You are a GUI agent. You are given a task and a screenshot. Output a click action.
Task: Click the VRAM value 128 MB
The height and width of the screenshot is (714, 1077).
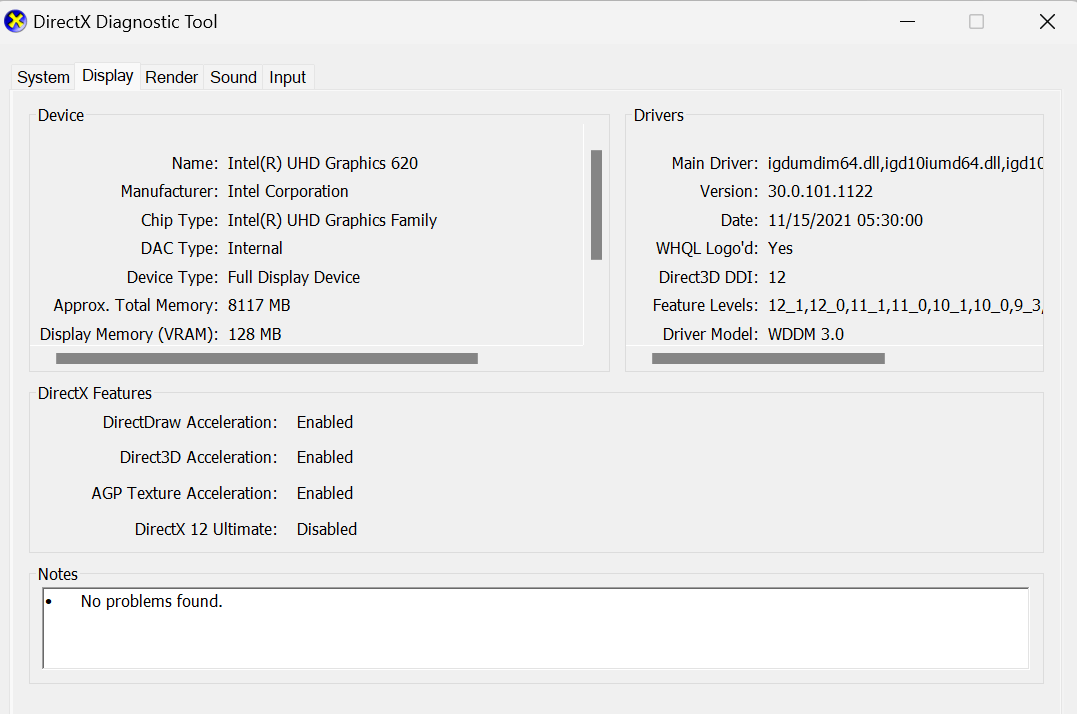[x=255, y=334]
